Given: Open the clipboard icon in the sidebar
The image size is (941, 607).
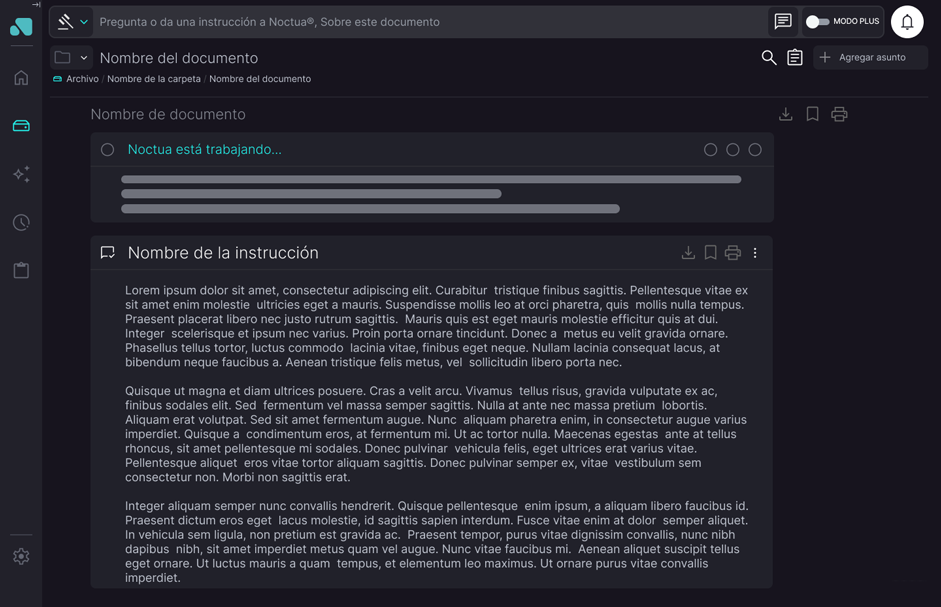Looking at the screenshot, I should (21, 270).
